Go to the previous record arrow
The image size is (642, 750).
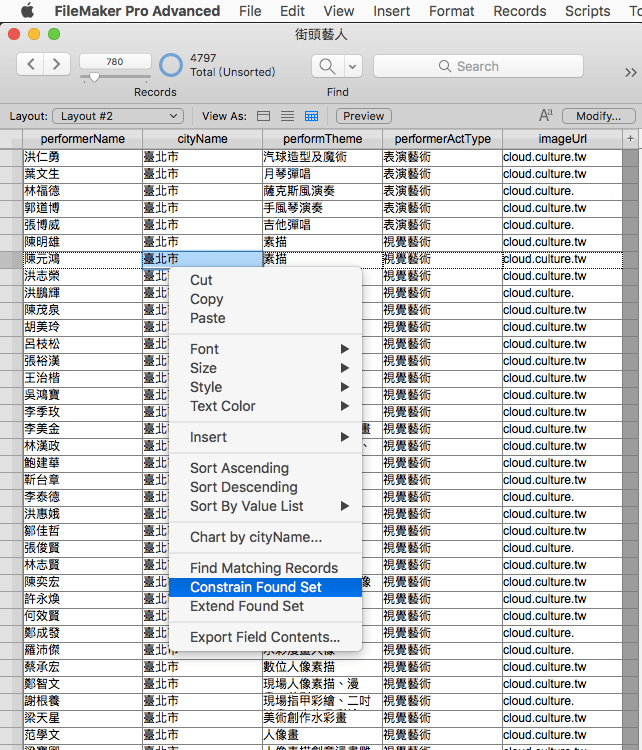coord(31,65)
